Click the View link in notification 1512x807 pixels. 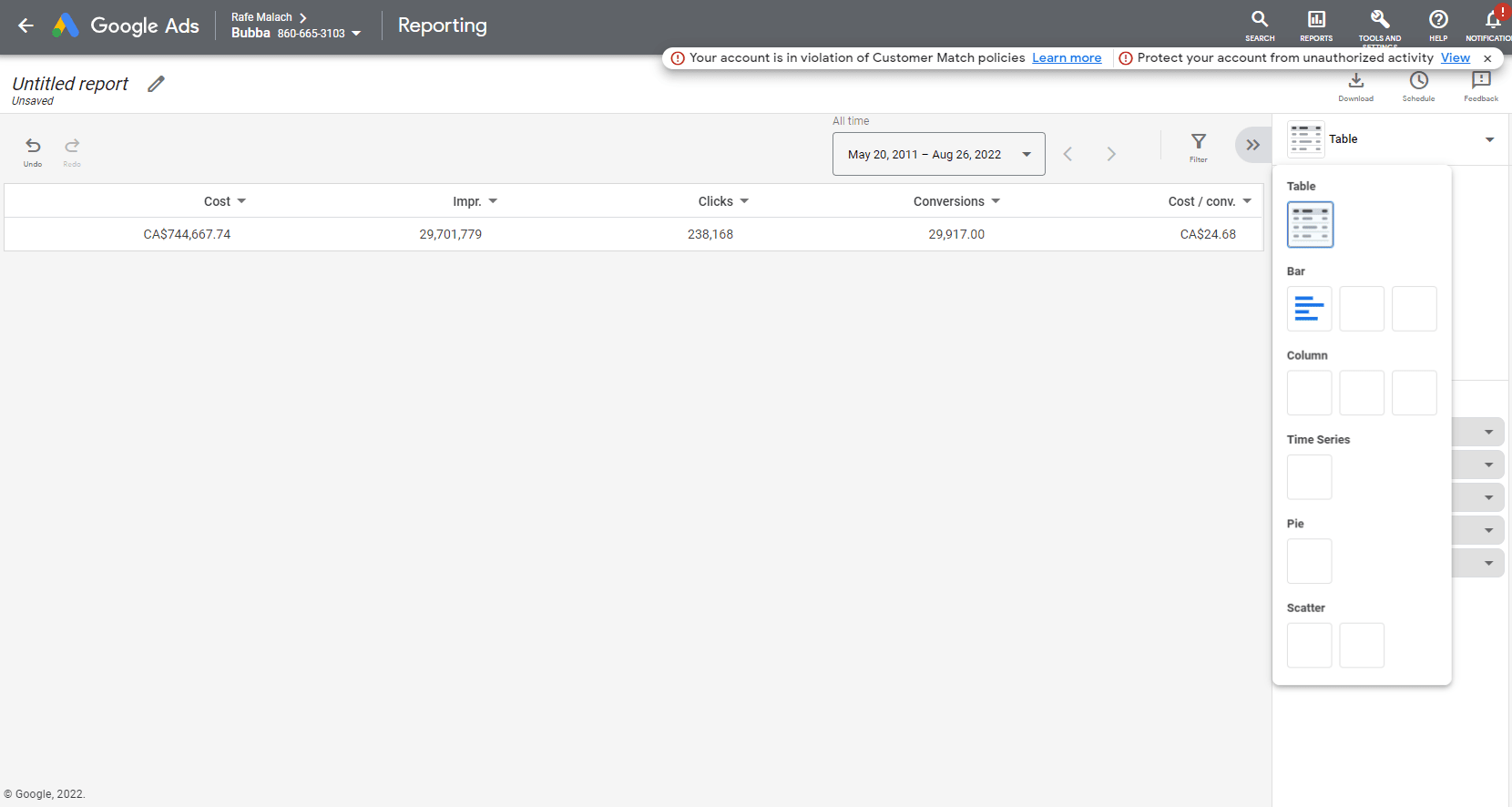[1455, 57]
